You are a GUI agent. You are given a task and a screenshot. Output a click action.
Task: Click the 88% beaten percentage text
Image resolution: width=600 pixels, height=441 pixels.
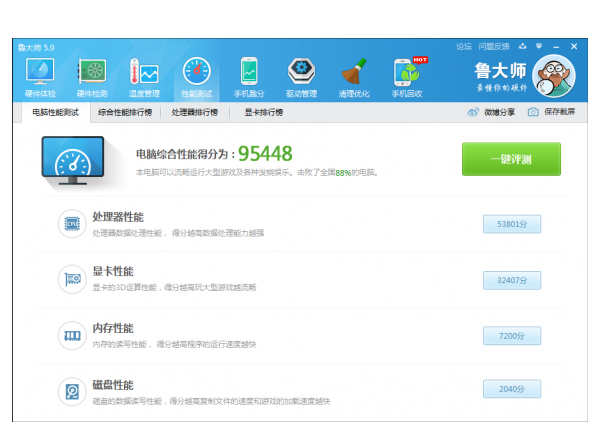343,173
